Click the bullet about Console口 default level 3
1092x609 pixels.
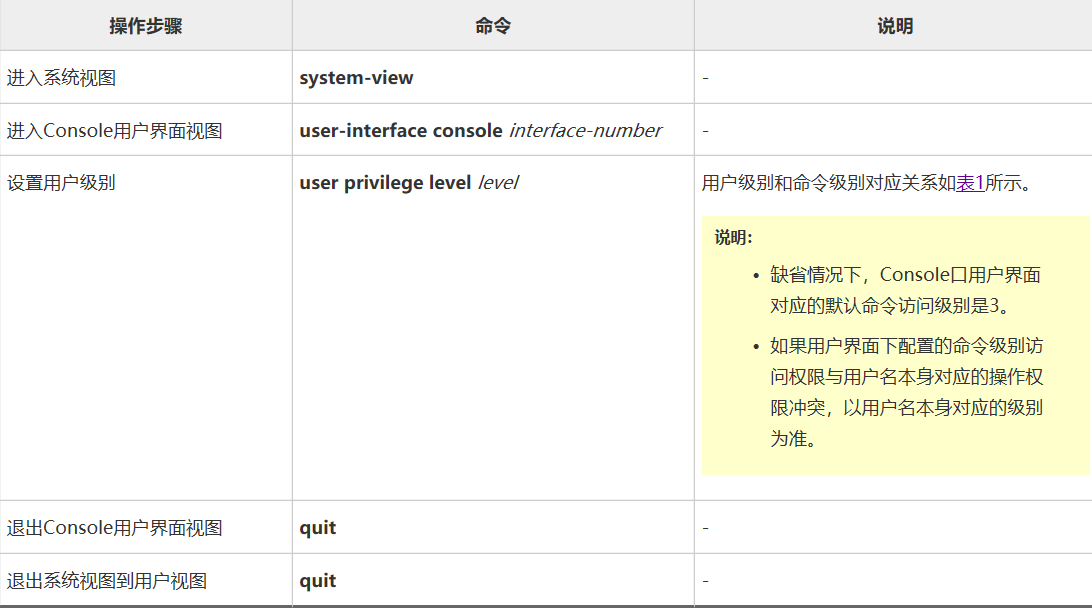[x=905, y=290]
